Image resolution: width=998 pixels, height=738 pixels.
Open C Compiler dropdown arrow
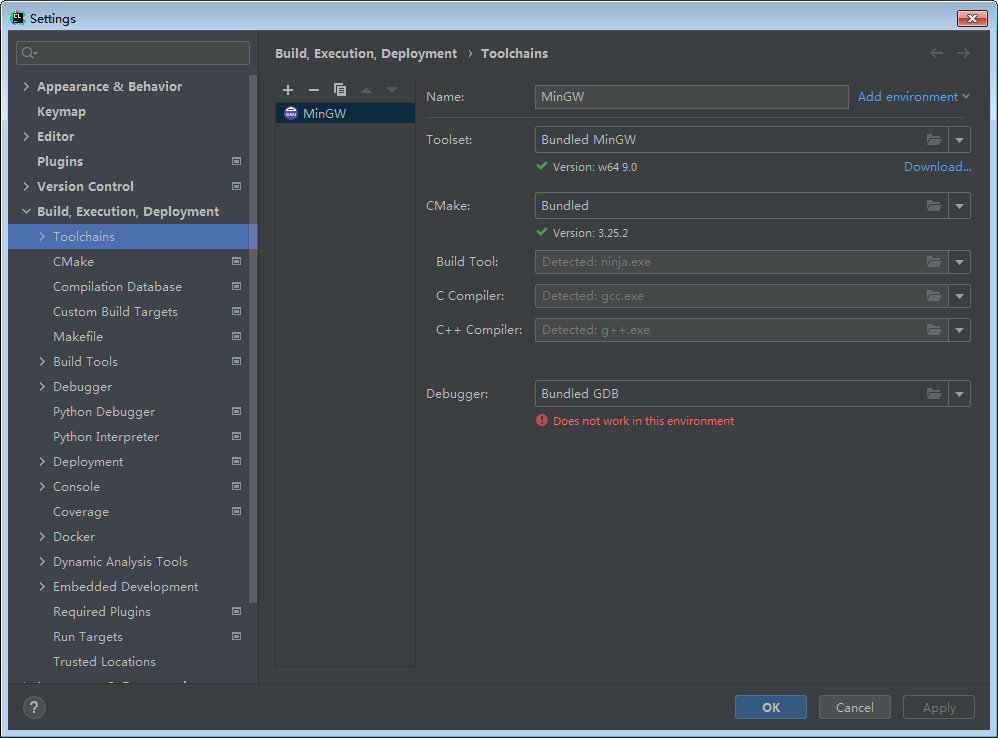(x=959, y=296)
